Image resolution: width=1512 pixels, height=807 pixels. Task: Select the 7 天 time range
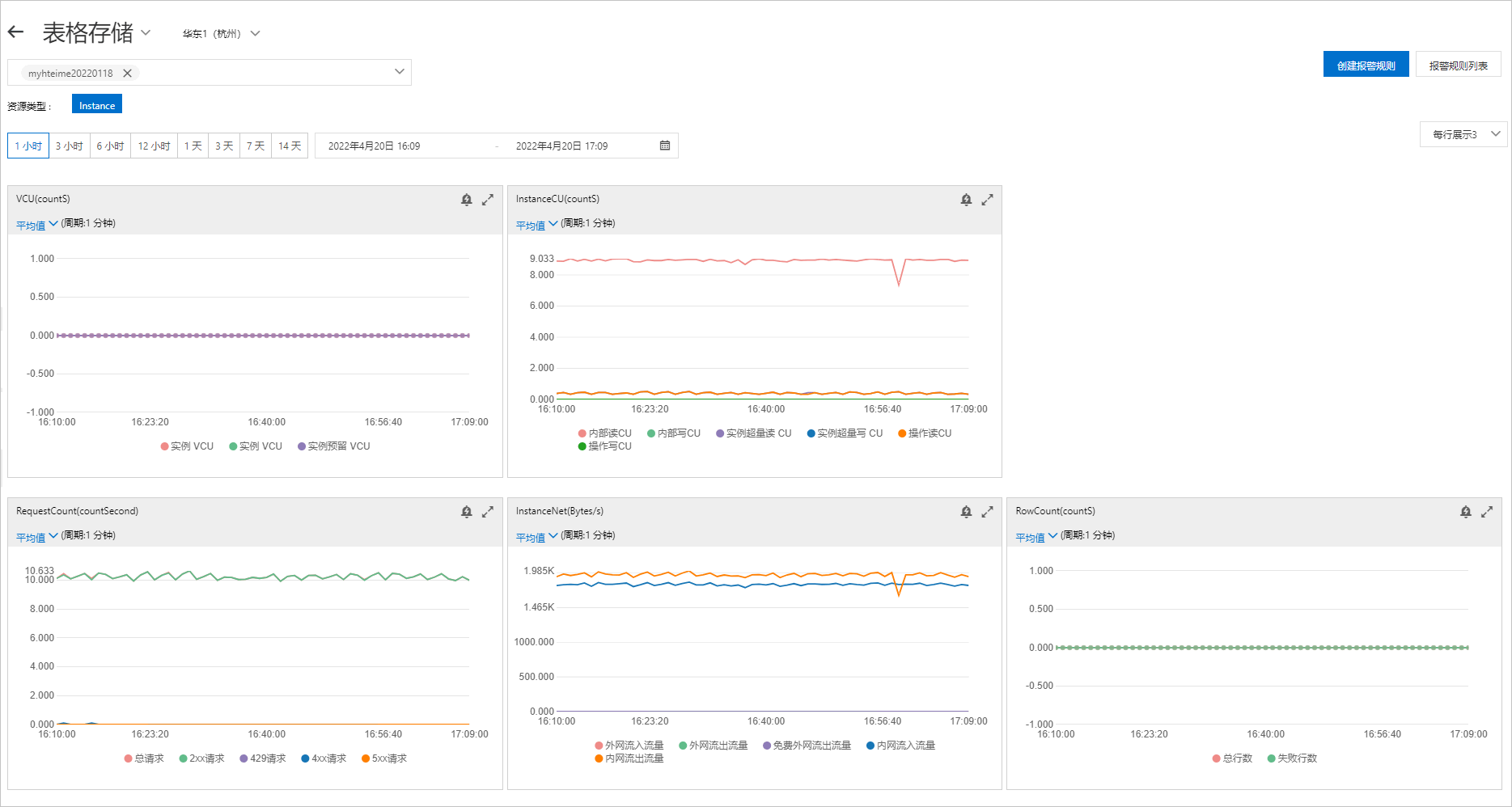(x=256, y=146)
